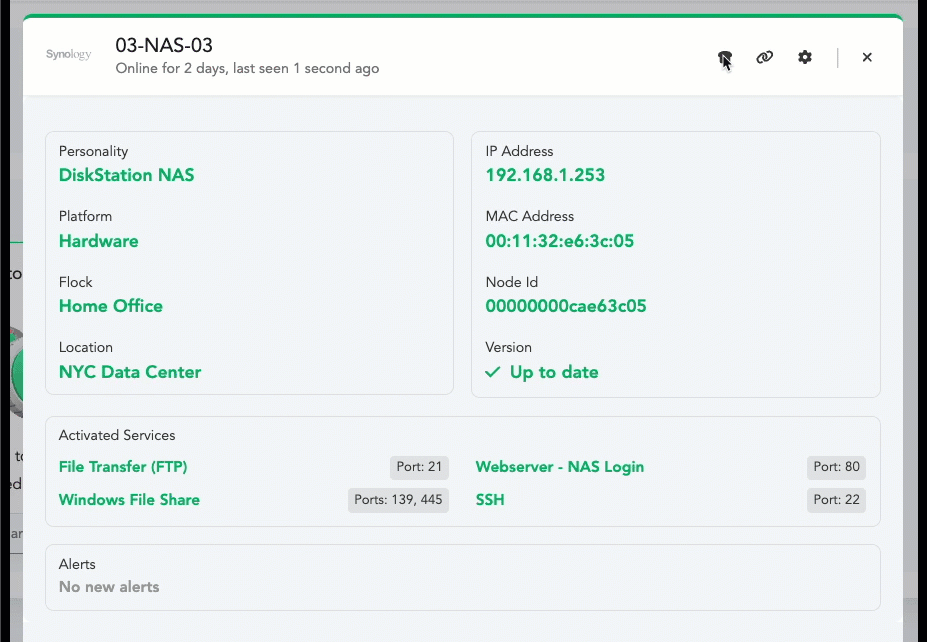This screenshot has width=927, height=642.
Task: Click the icon hidden under the cursor
Action: point(724,58)
